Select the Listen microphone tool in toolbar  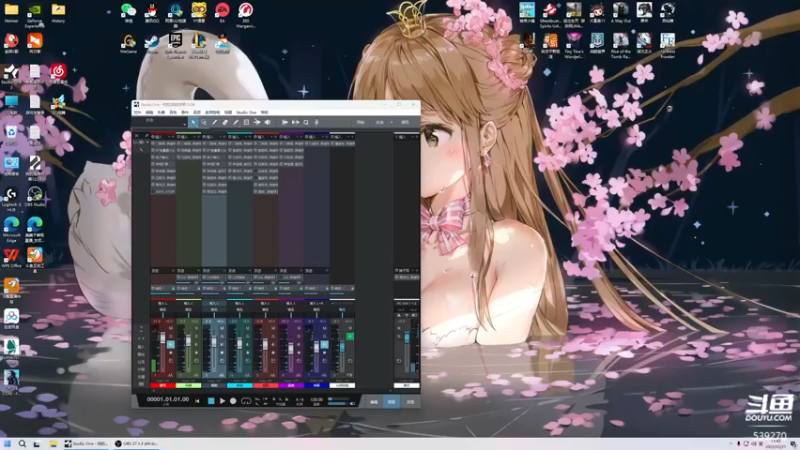(316, 122)
